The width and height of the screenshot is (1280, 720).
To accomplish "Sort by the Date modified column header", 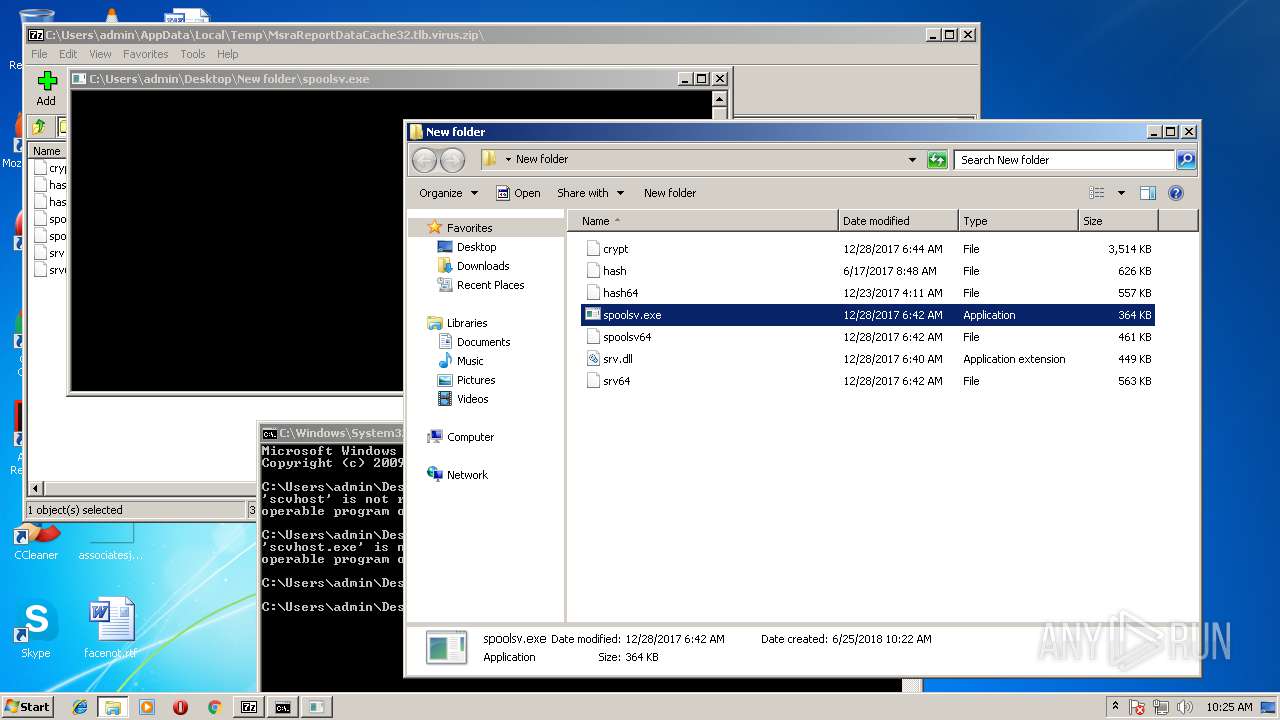I will tap(898, 221).
